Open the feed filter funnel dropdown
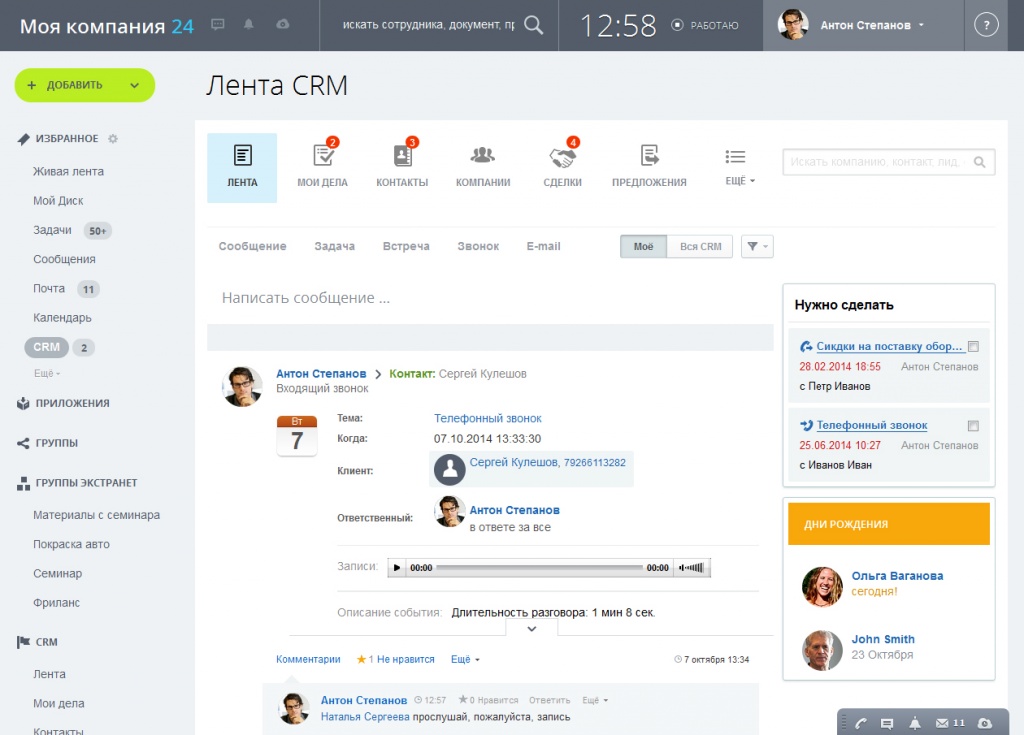The width and height of the screenshot is (1024, 735). 757,246
